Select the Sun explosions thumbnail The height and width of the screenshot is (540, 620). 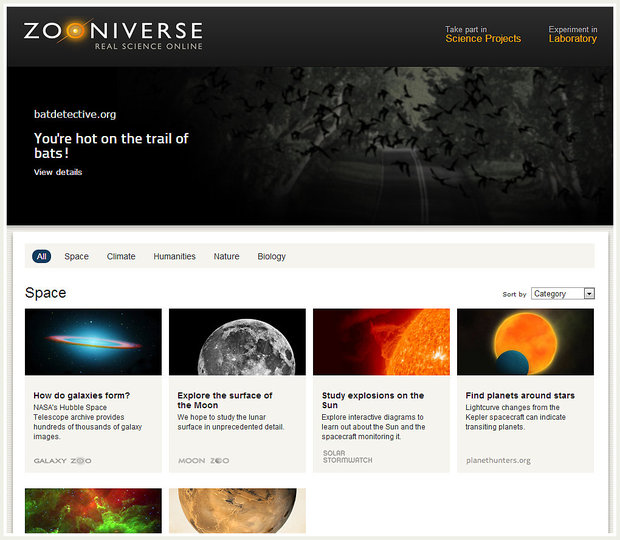[x=381, y=342]
